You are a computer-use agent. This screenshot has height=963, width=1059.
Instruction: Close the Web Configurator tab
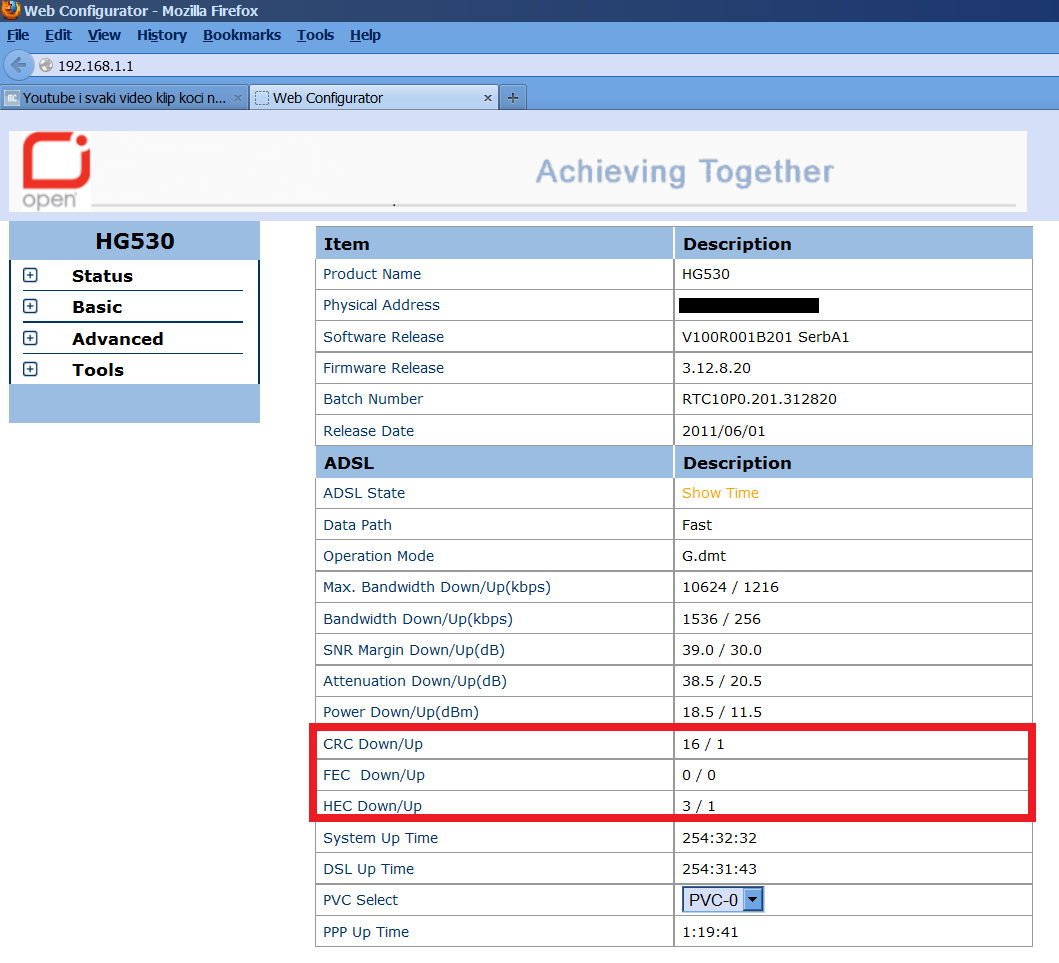488,98
